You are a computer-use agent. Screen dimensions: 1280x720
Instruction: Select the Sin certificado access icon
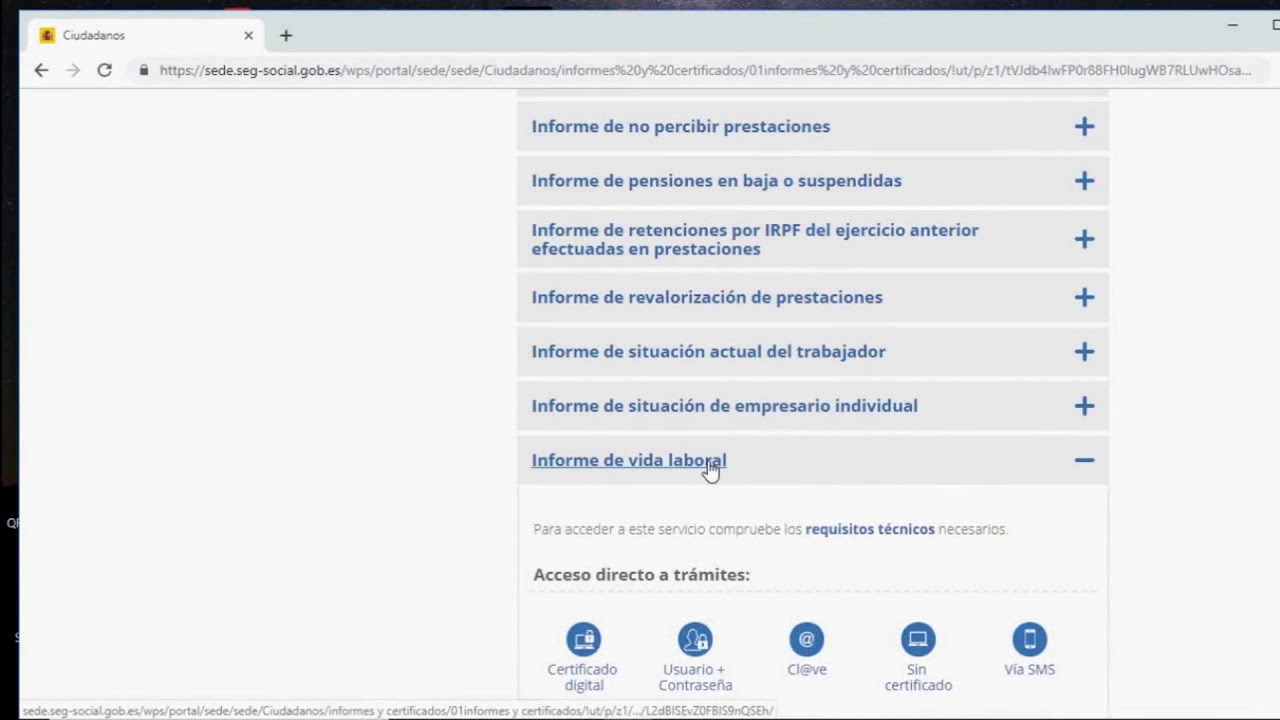click(917, 639)
